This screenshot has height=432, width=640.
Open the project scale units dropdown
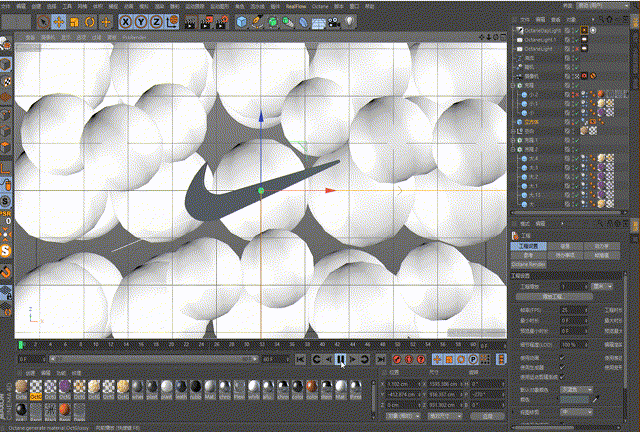(x=602, y=287)
